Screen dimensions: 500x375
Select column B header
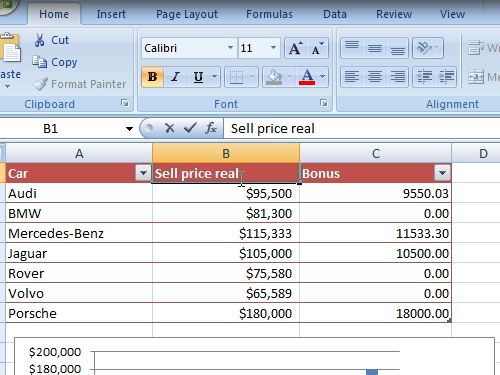226,154
